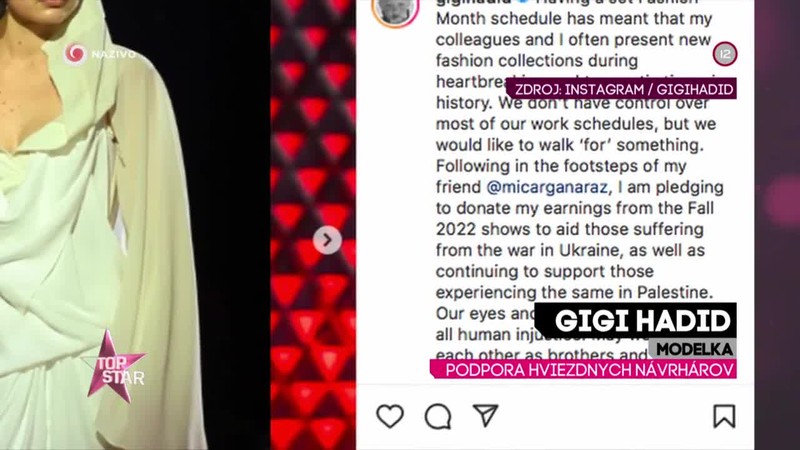This screenshot has height=450, width=800.
Task: Like the post with the heart icon
Action: tap(390, 416)
